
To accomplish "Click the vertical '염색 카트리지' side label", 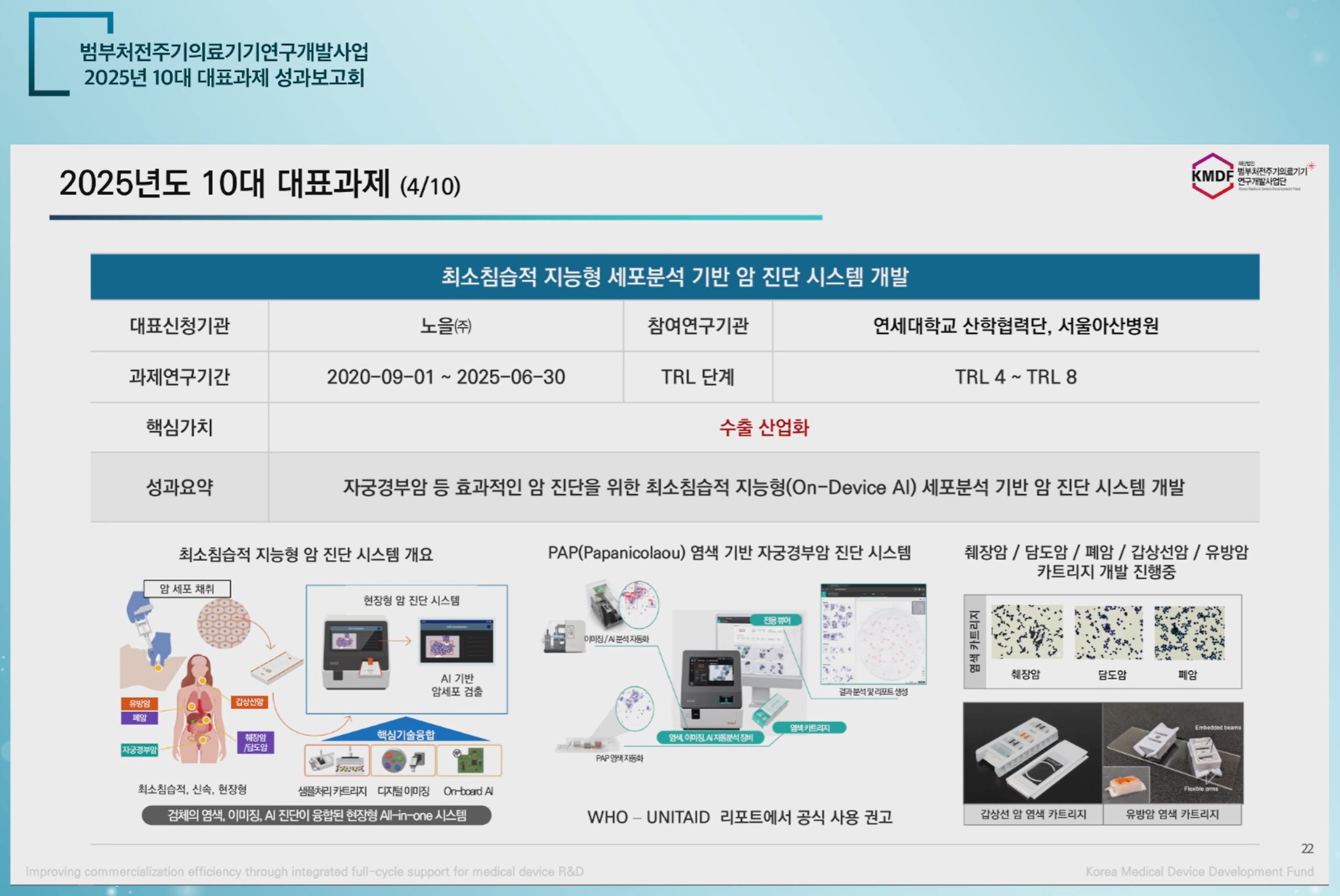I will tap(974, 641).
